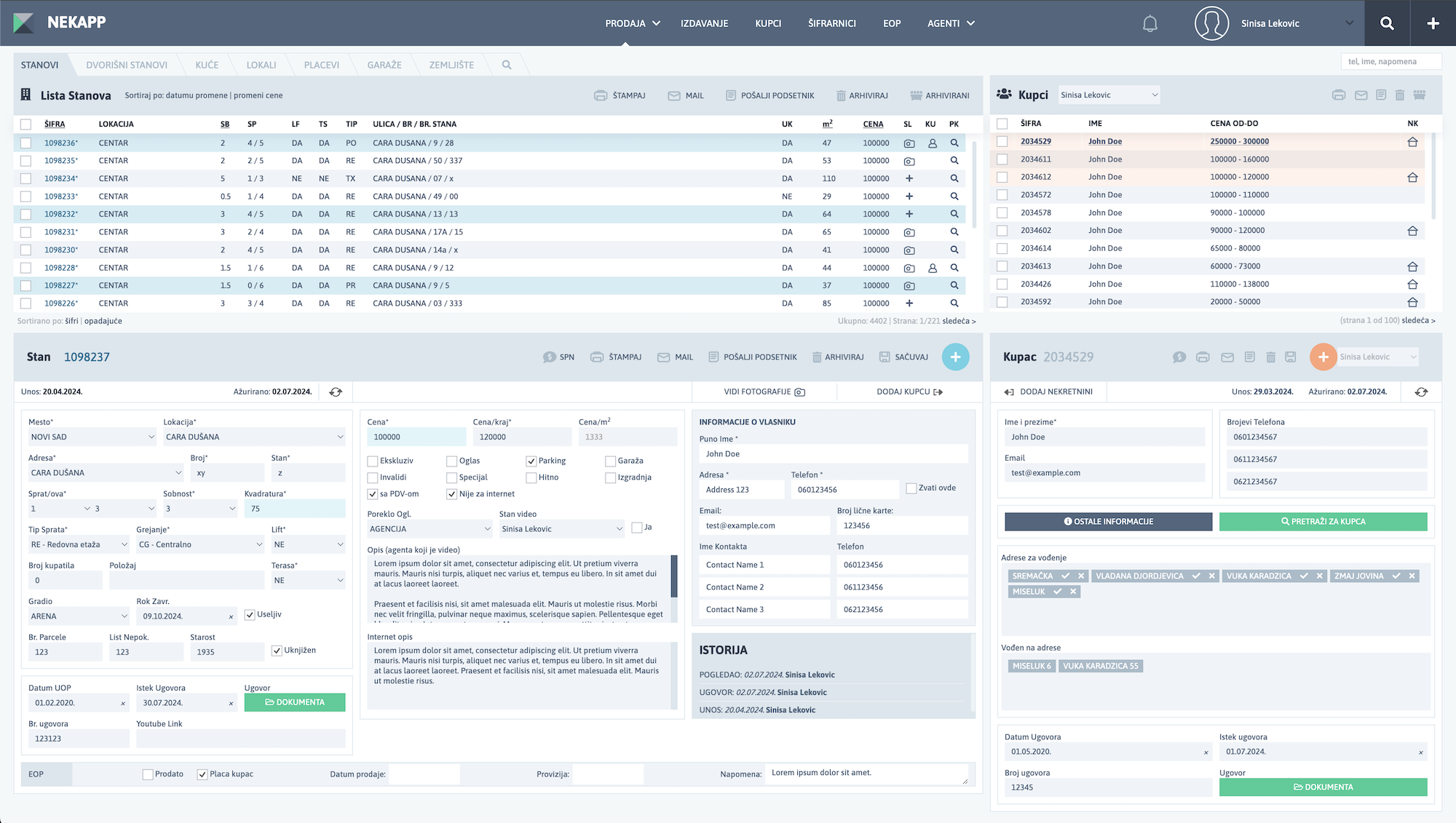Toggle the Prodato checkbox
Viewport: 1456px width, 823px height.
pyautogui.click(x=148, y=774)
